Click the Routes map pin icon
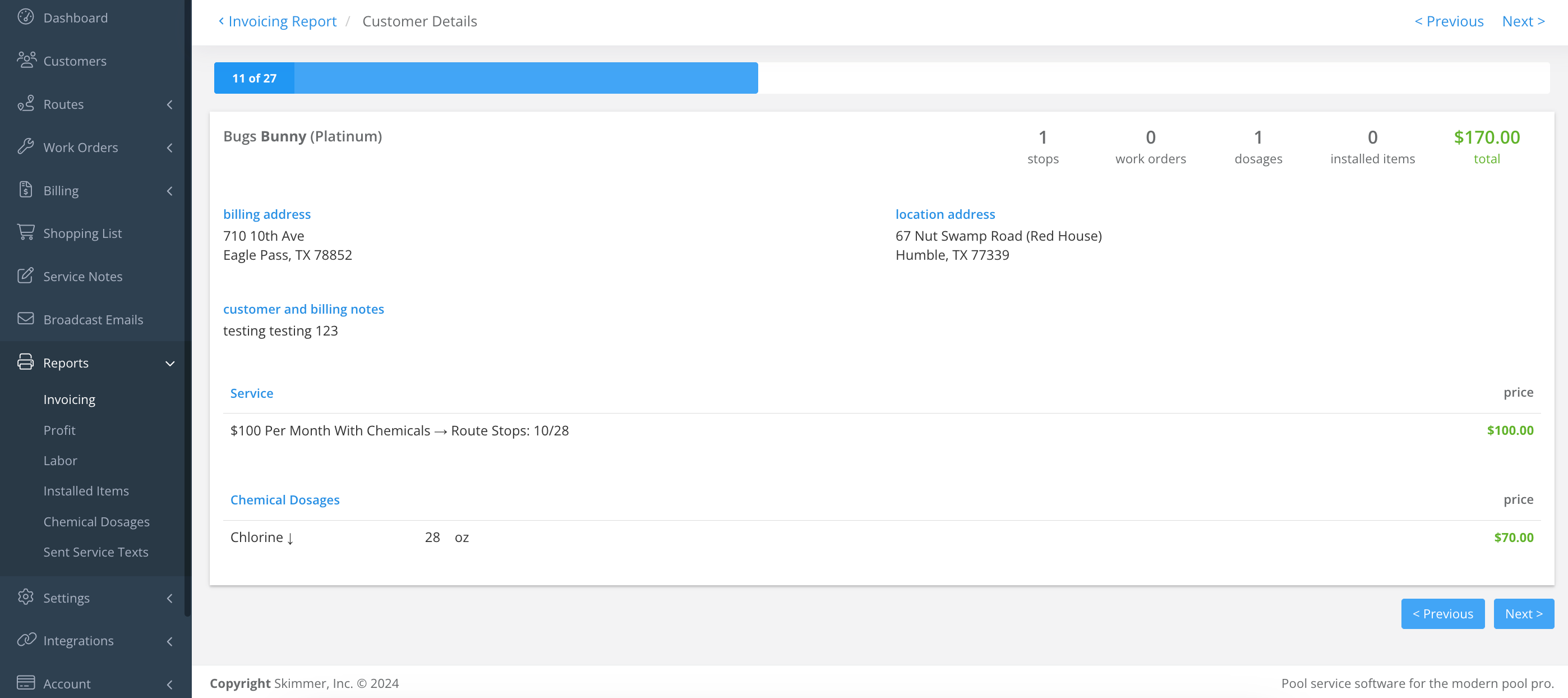 (x=26, y=103)
